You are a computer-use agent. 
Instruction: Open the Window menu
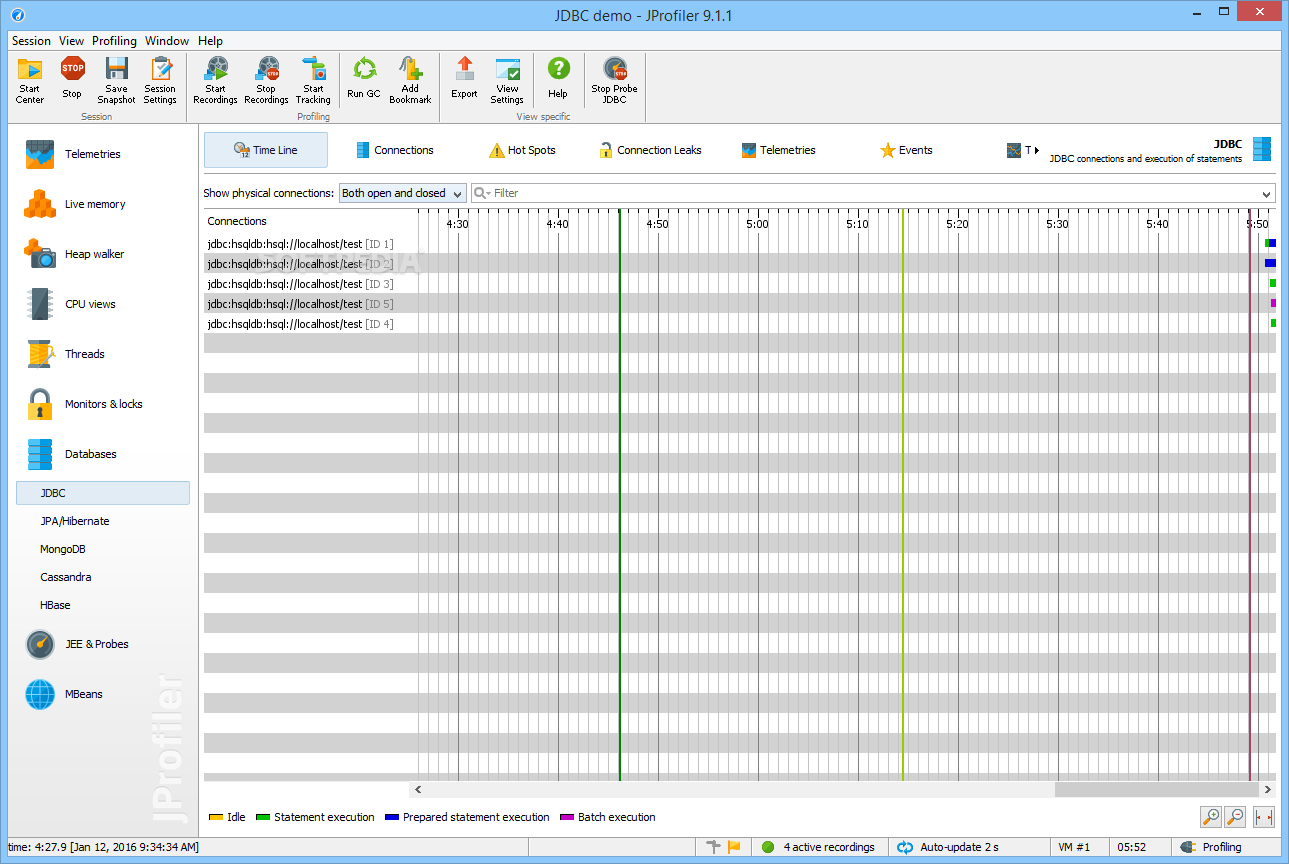[x=167, y=41]
